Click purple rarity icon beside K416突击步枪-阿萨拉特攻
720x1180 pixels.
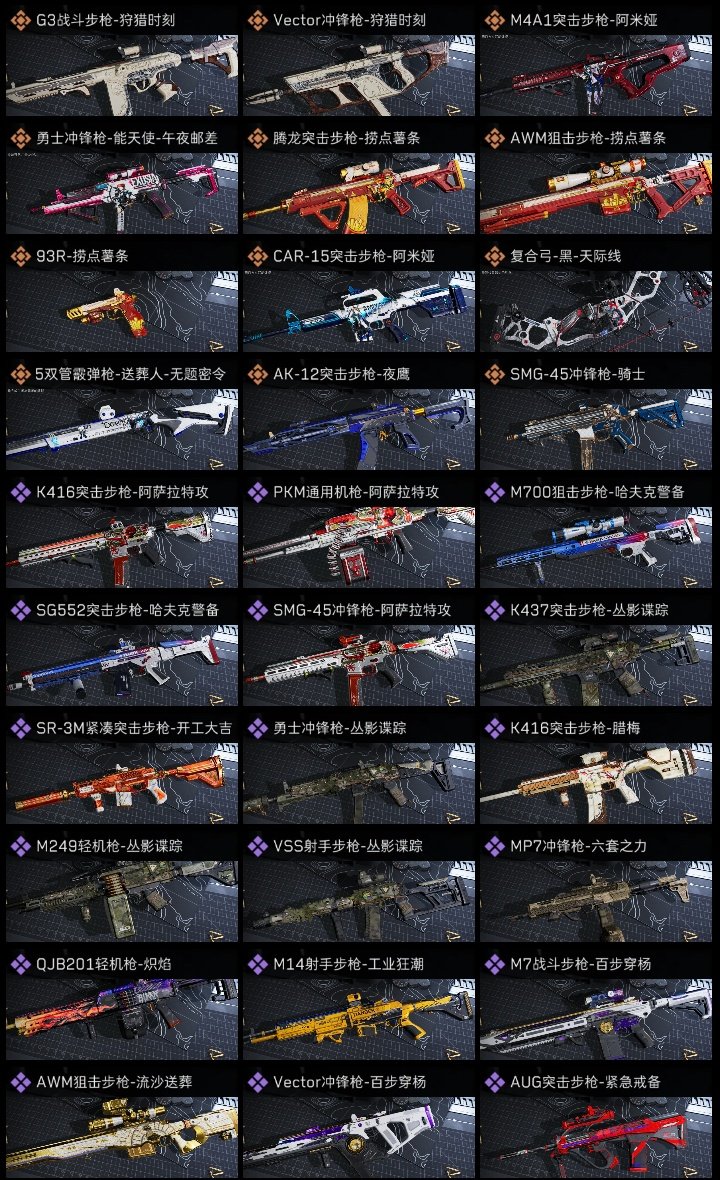click(20, 492)
